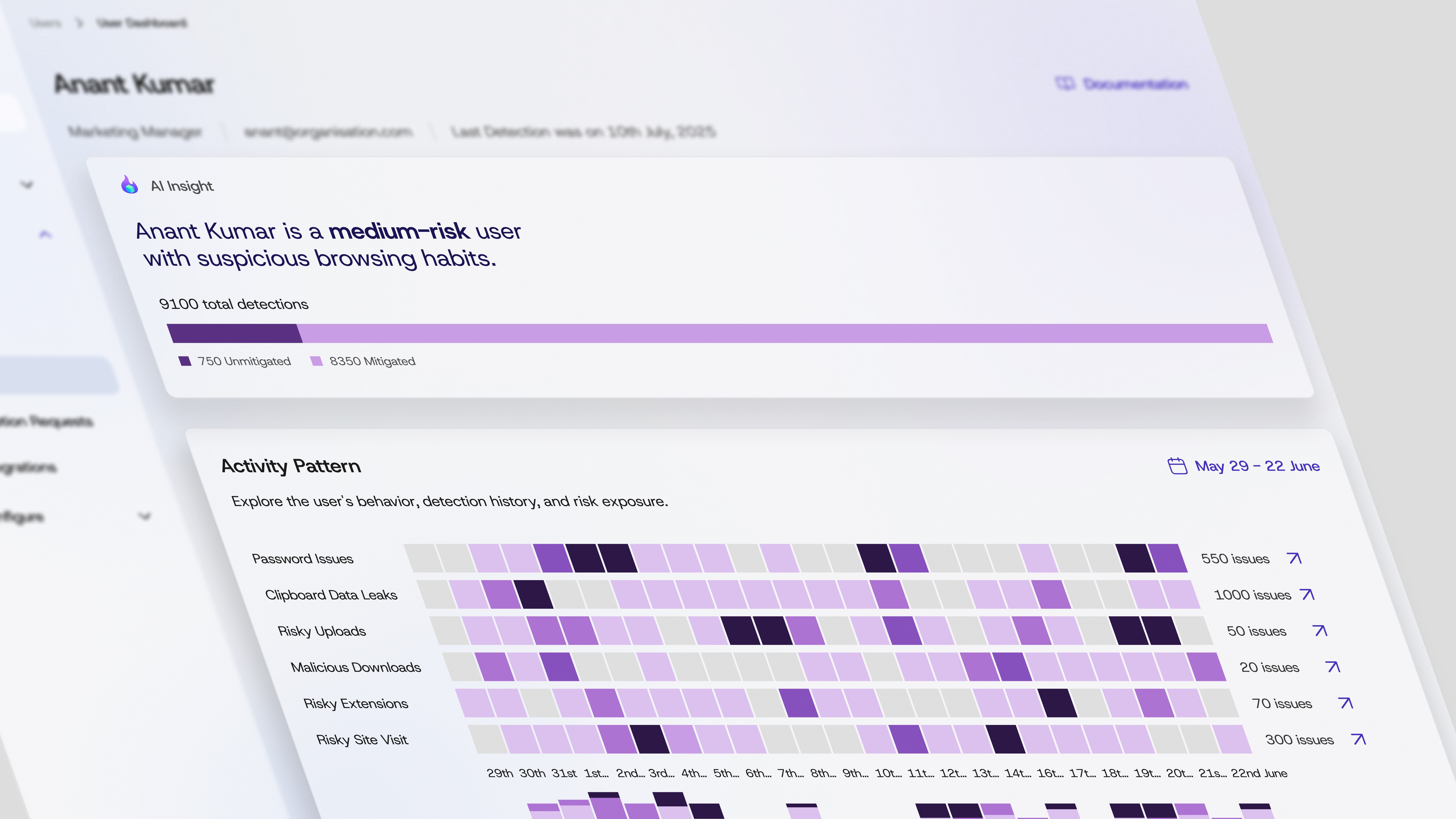Viewport: 1456px width, 819px height.
Task: Expand the Configure sidebar chevron
Action: [145, 516]
